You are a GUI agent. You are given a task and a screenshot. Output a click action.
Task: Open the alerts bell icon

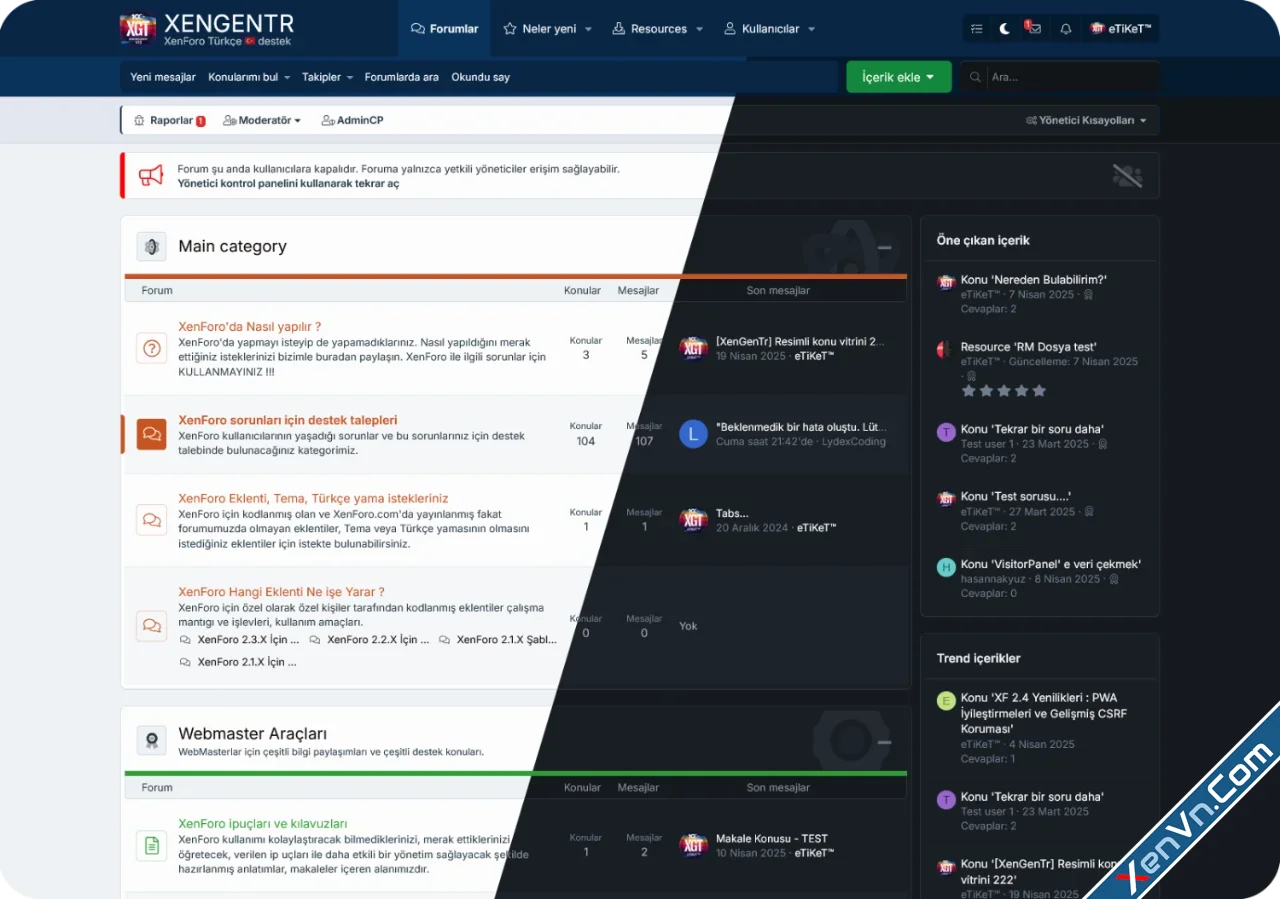coord(1065,29)
